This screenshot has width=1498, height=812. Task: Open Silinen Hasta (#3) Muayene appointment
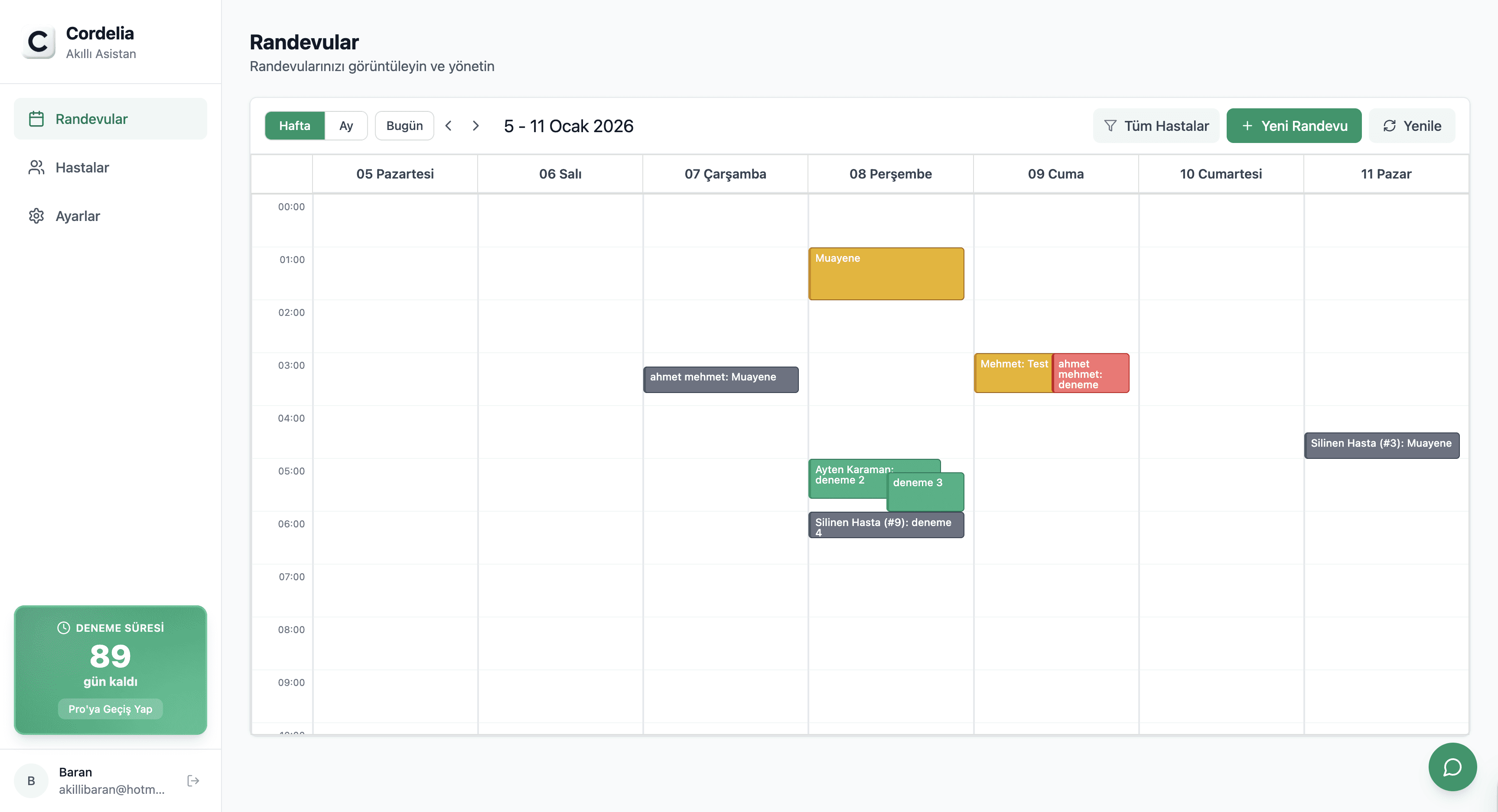1381,445
